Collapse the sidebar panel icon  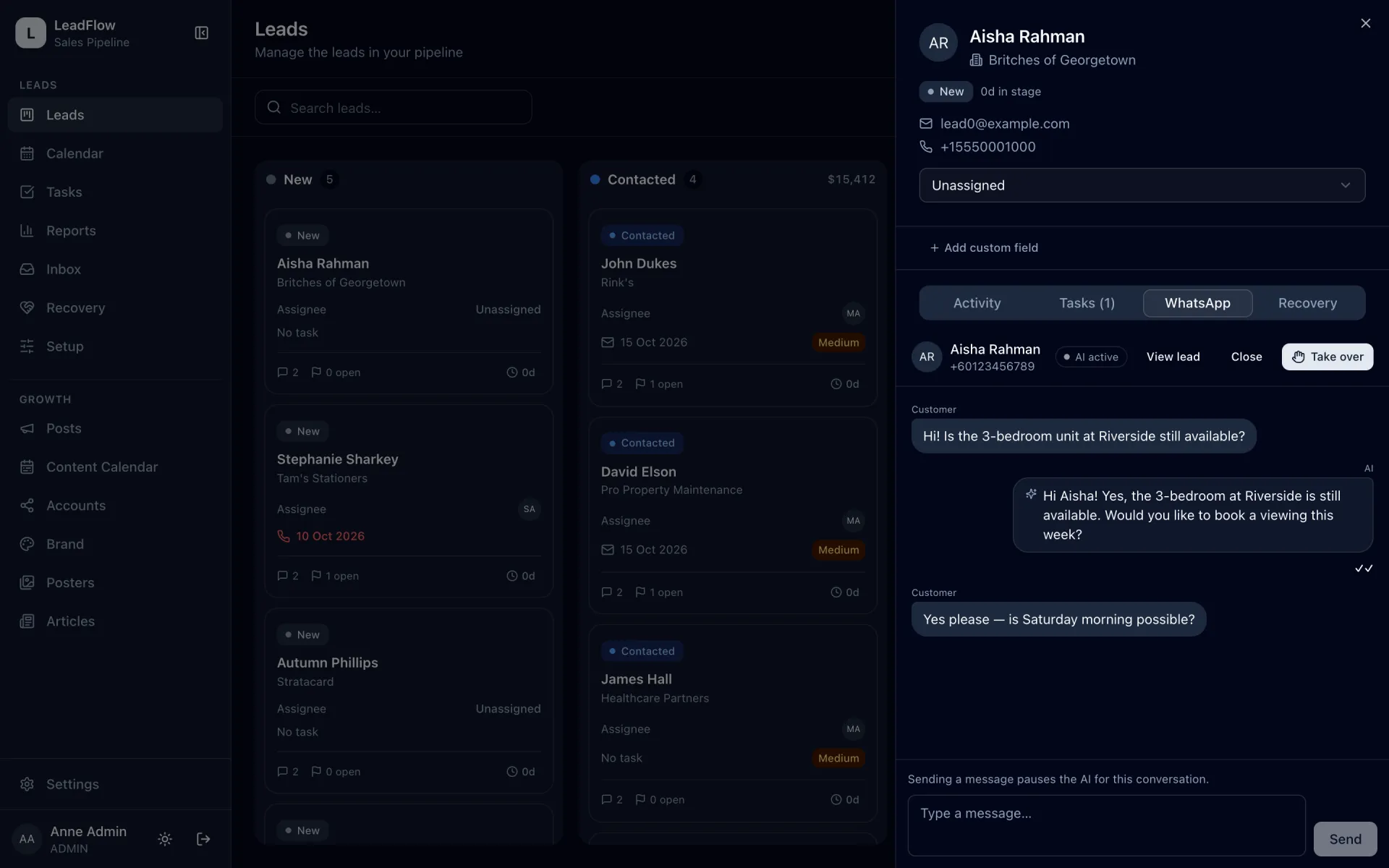coord(202,33)
